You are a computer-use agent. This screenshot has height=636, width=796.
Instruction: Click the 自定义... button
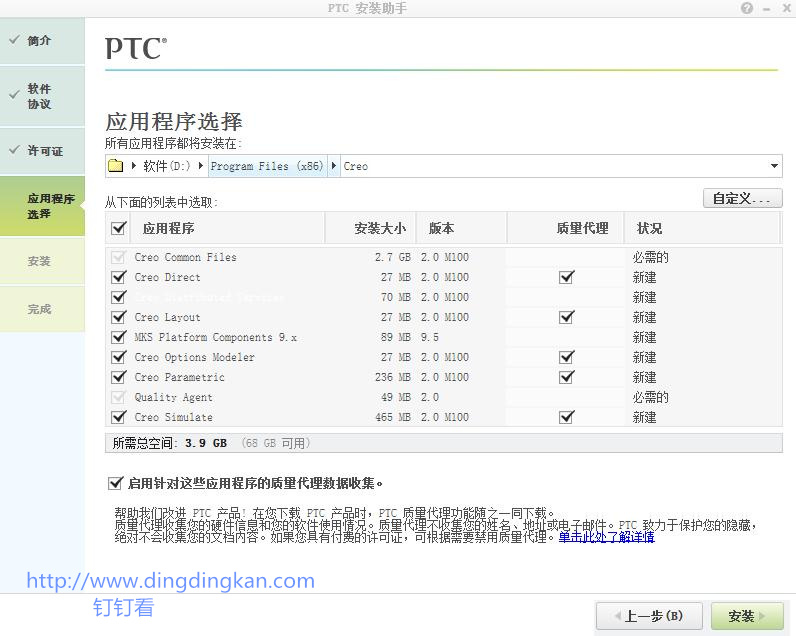pyautogui.click(x=742, y=198)
